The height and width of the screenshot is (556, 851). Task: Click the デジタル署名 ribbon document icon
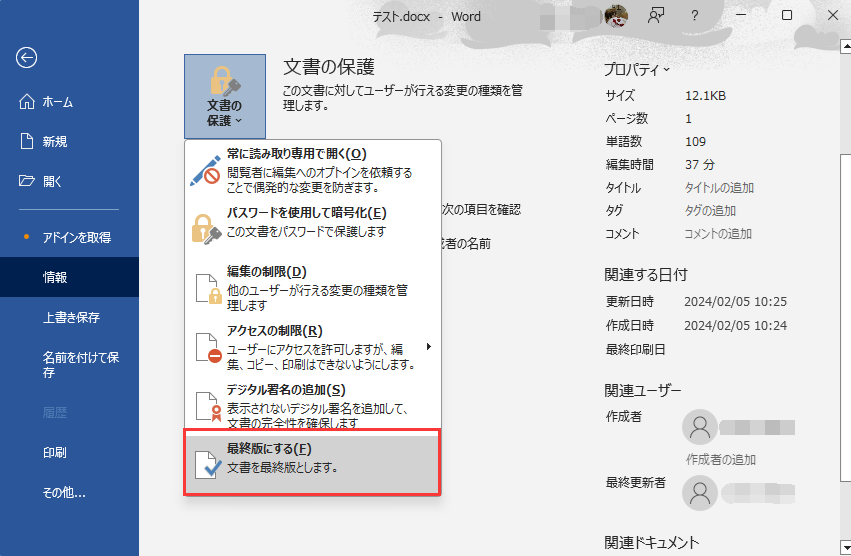(x=208, y=407)
